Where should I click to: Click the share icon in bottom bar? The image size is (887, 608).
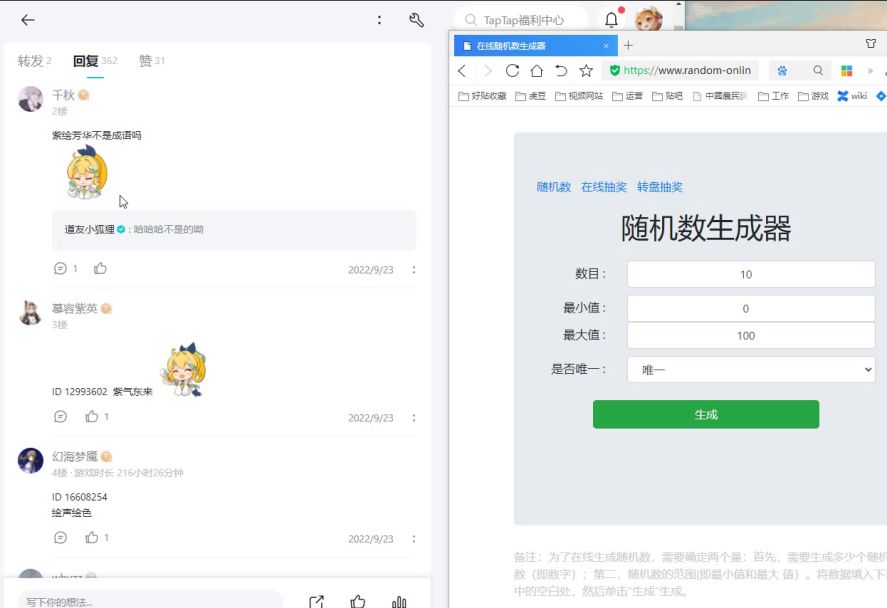click(x=316, y=601)
